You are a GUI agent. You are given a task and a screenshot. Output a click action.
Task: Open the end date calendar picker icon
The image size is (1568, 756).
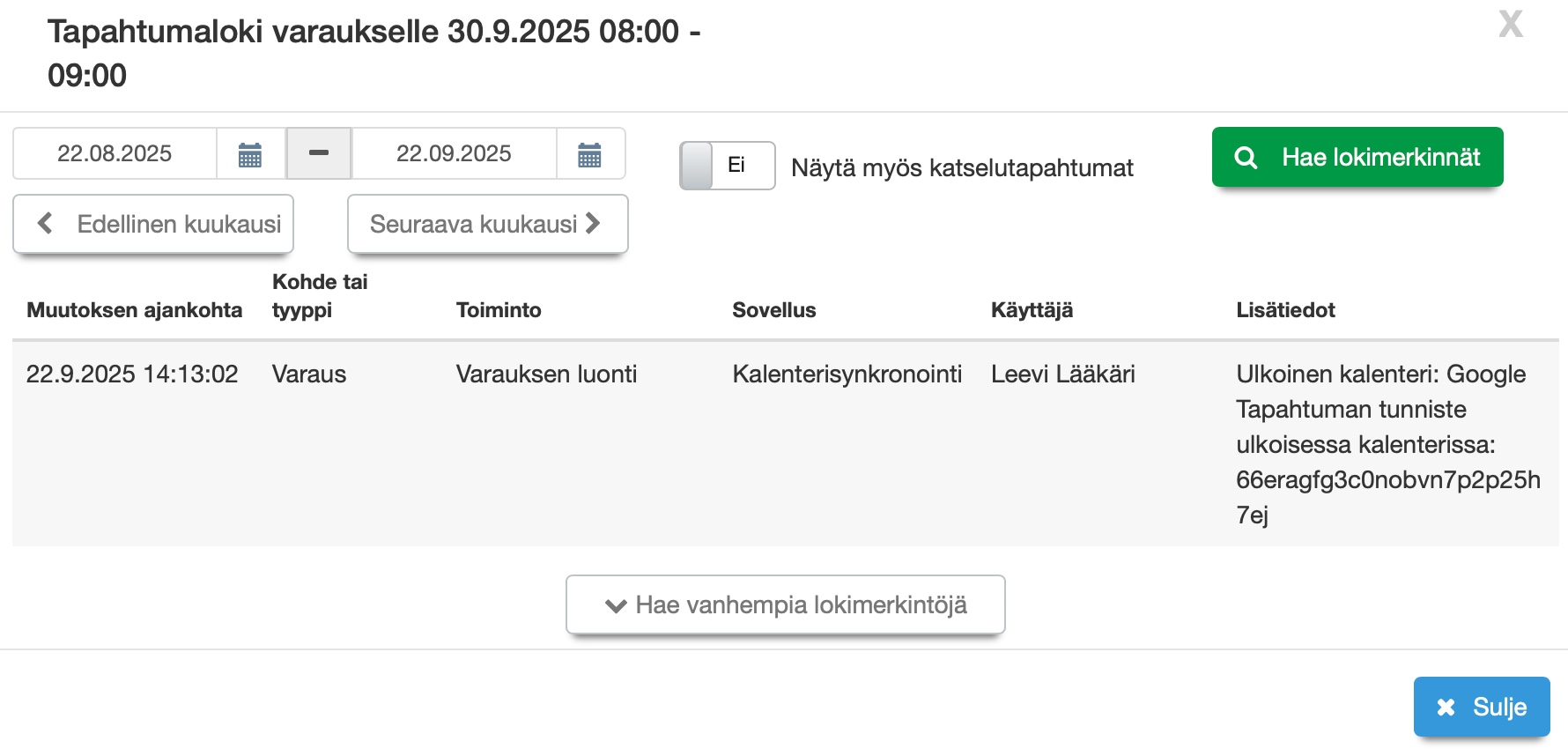[589, 154]
